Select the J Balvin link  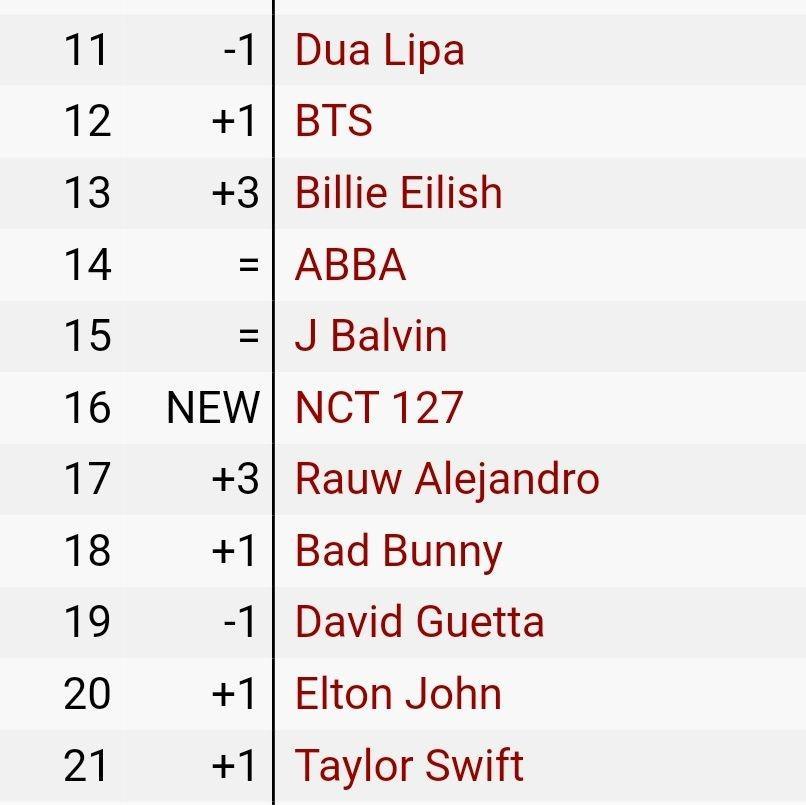[x=371, y=336]
